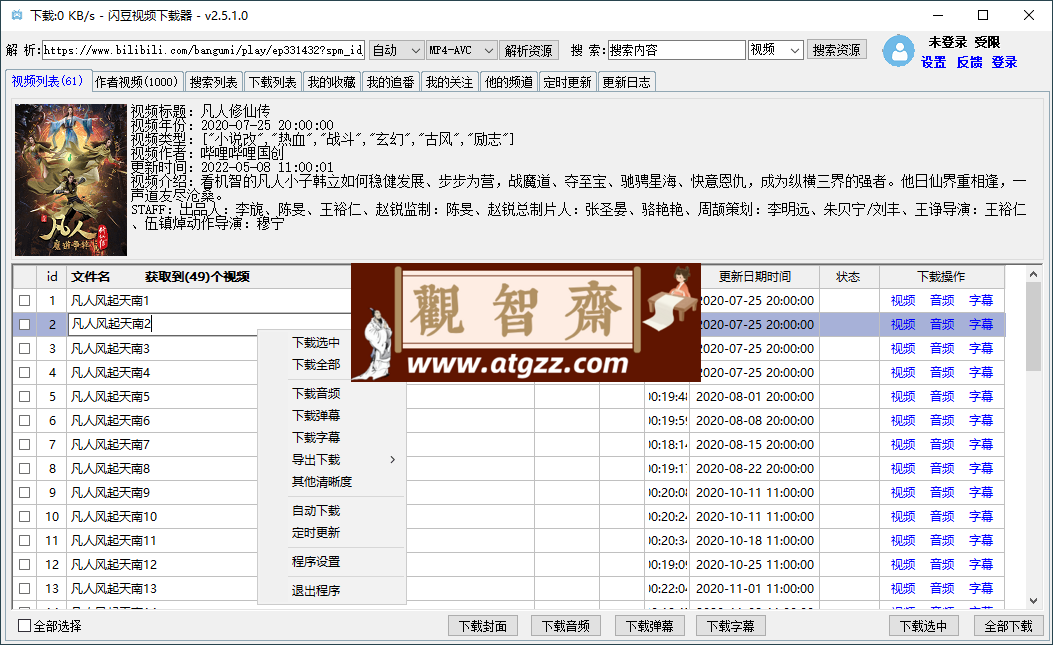Click 音频 link for 凡人风起天南10
Screen dimensions: 1053x645
pyautogui.click(x=942, y=517)
